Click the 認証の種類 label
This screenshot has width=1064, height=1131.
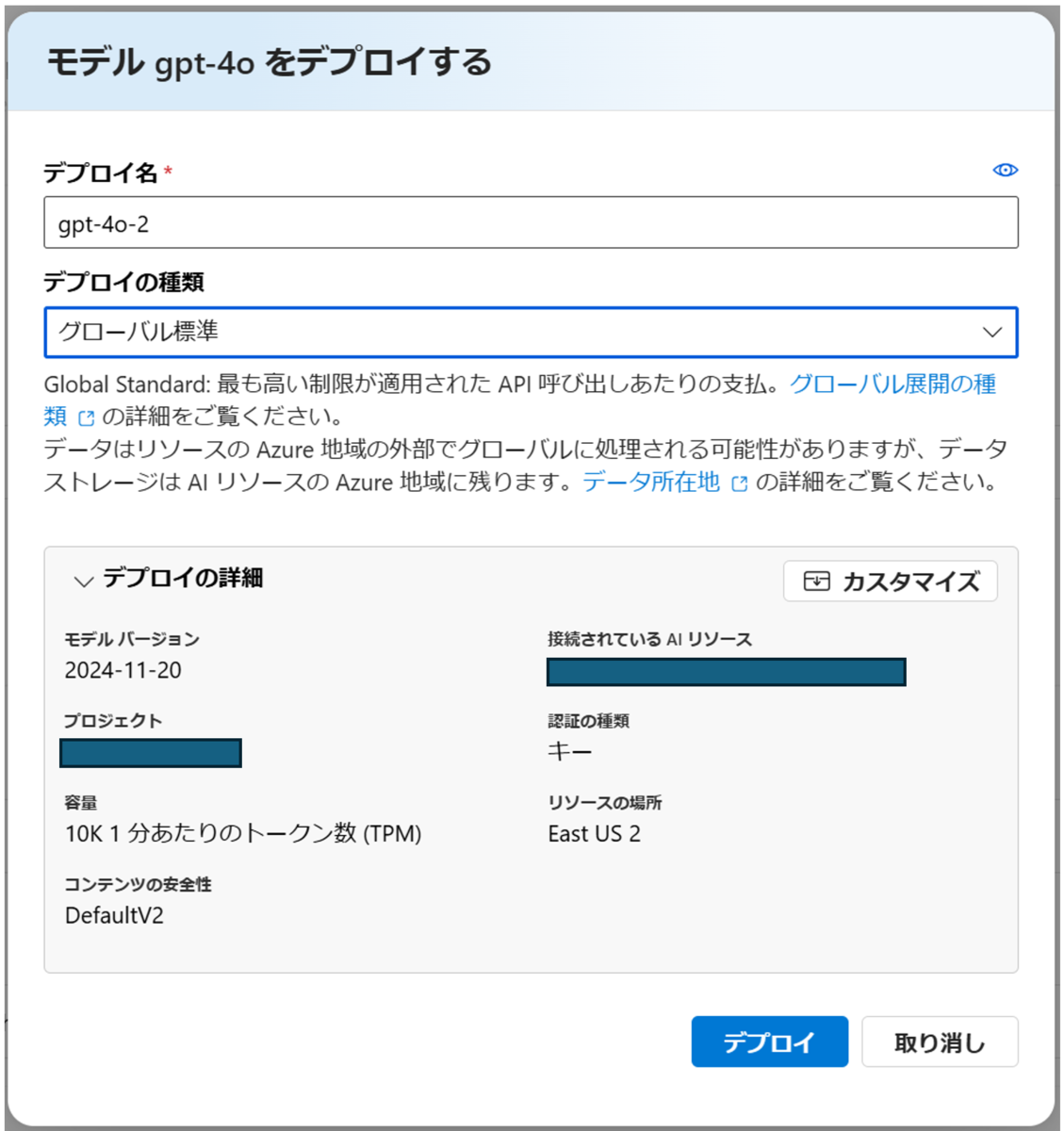coord(589,720)
